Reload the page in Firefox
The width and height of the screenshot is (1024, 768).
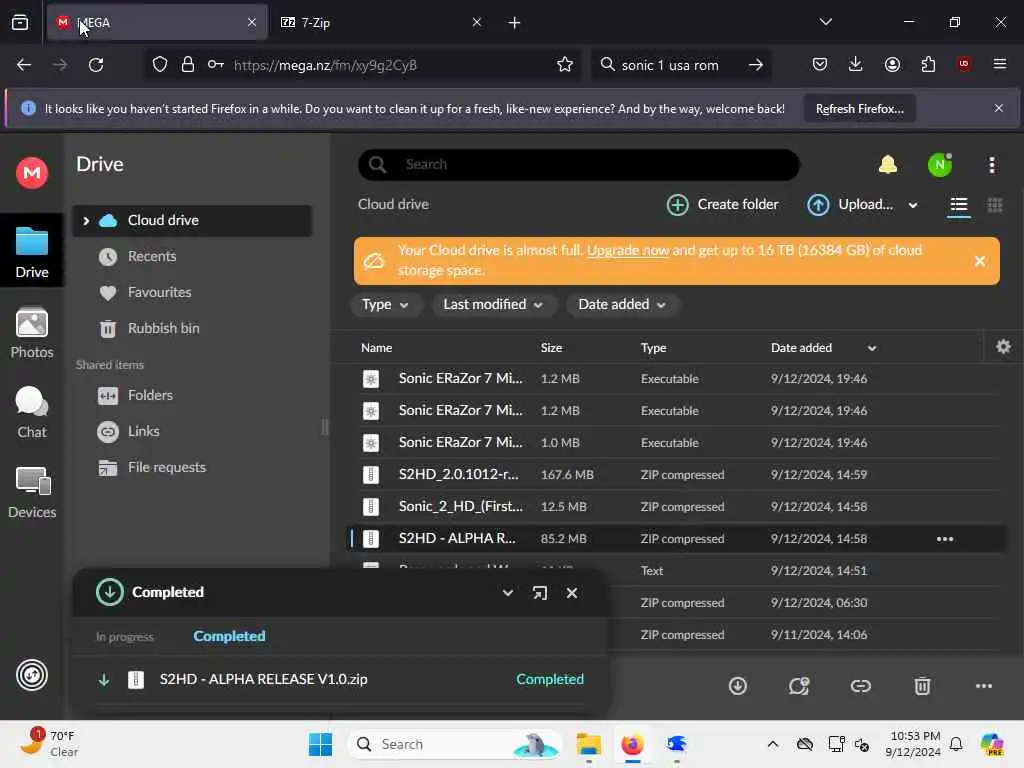pos(96,65)
